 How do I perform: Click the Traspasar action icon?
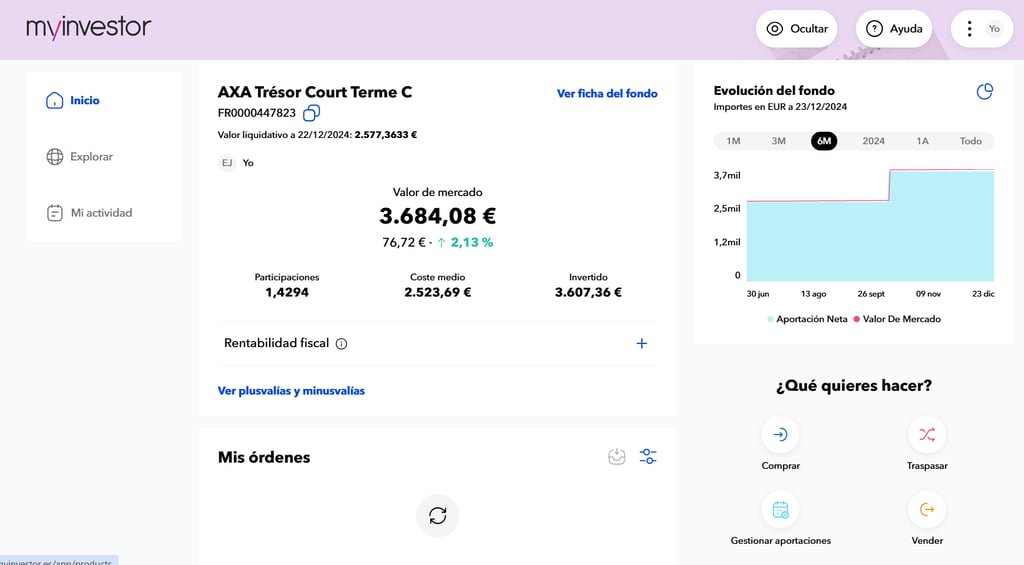tap(927, 434)
